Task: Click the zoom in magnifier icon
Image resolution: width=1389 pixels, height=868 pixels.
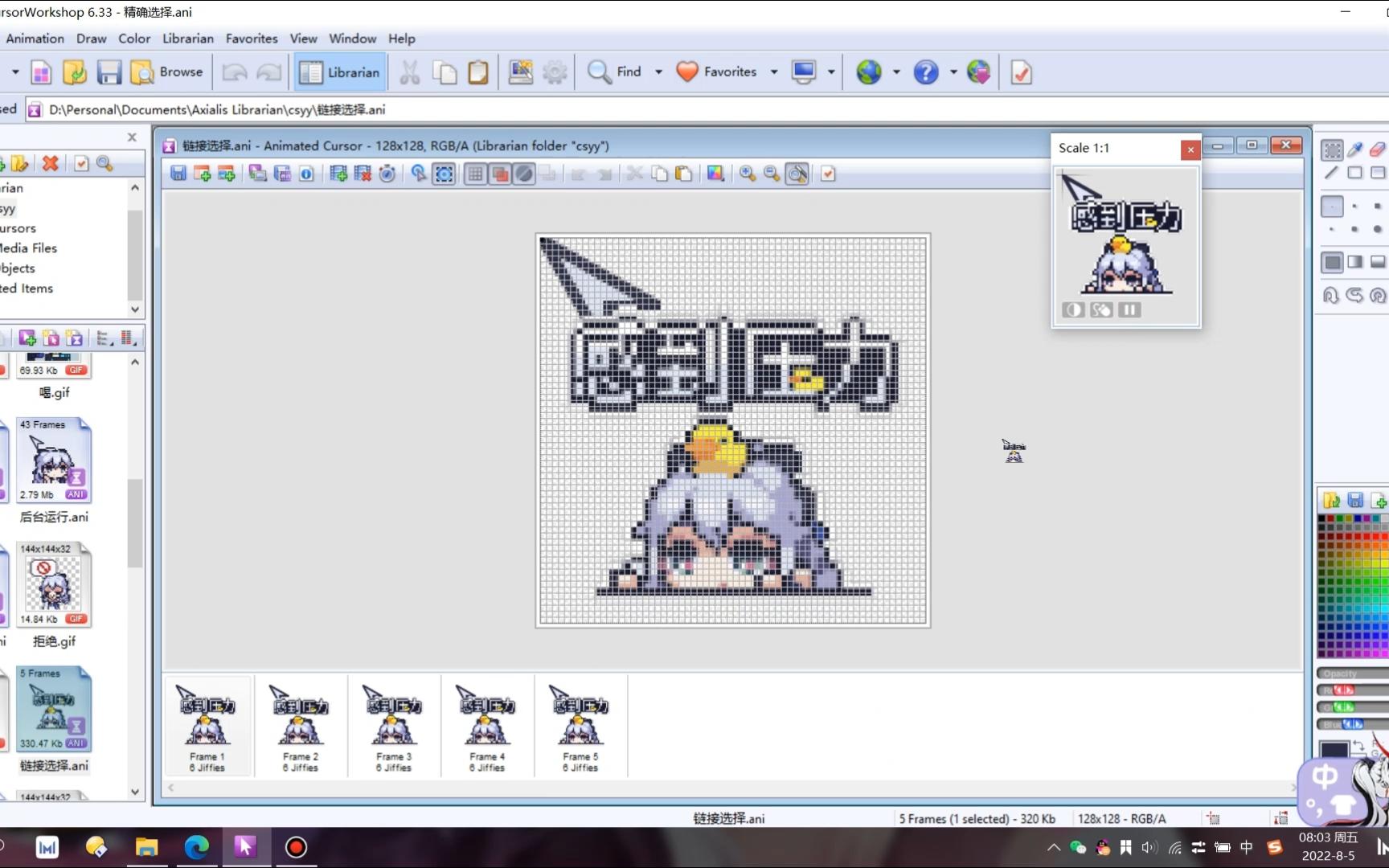Action: point(748,174)
